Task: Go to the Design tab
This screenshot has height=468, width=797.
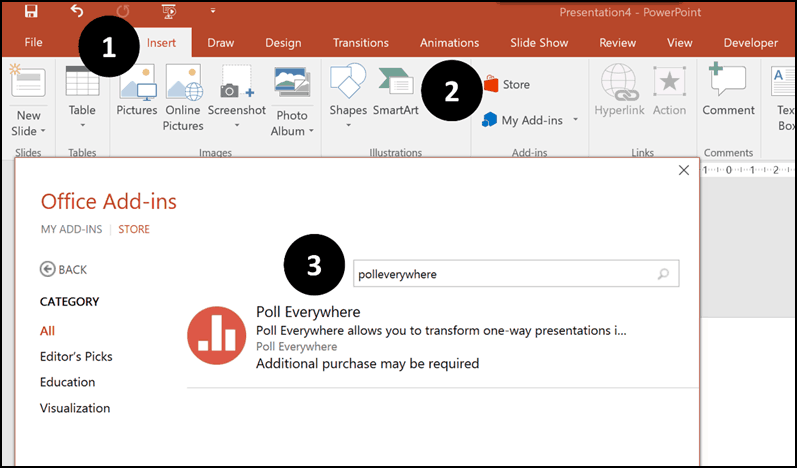Action: pos(283,43)
